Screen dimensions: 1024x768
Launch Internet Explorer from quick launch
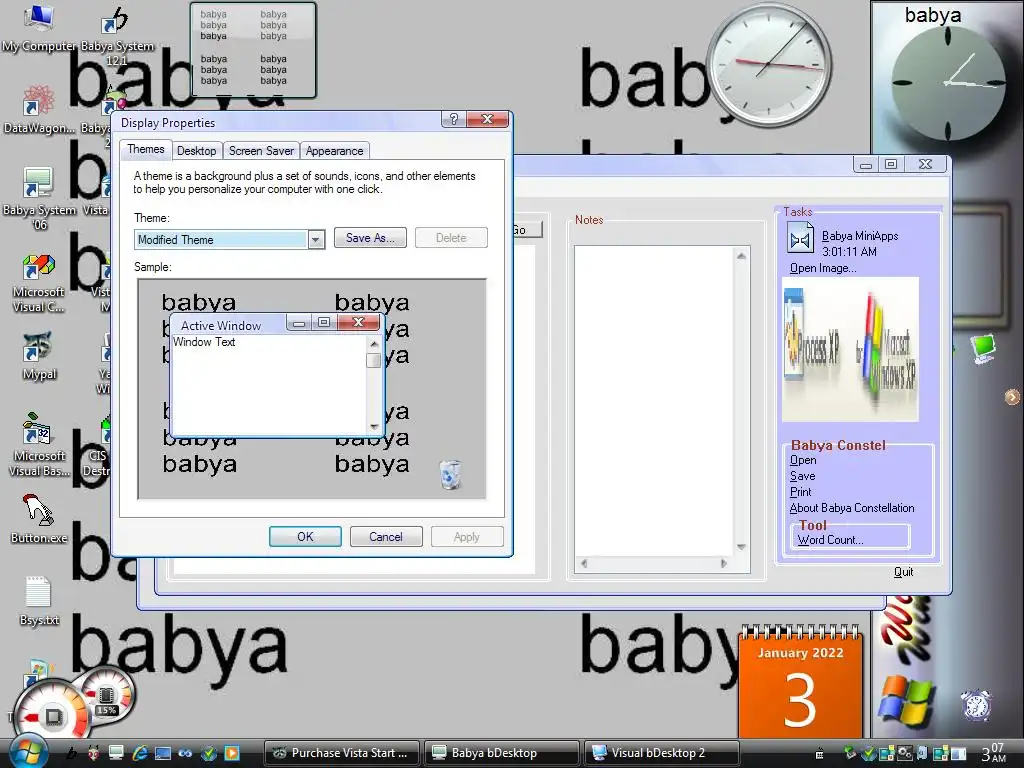(139, 753)
